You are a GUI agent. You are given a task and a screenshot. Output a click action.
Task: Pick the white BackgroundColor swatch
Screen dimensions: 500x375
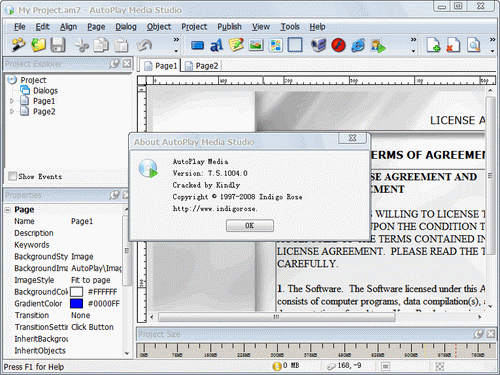click(x=76, y=292)
